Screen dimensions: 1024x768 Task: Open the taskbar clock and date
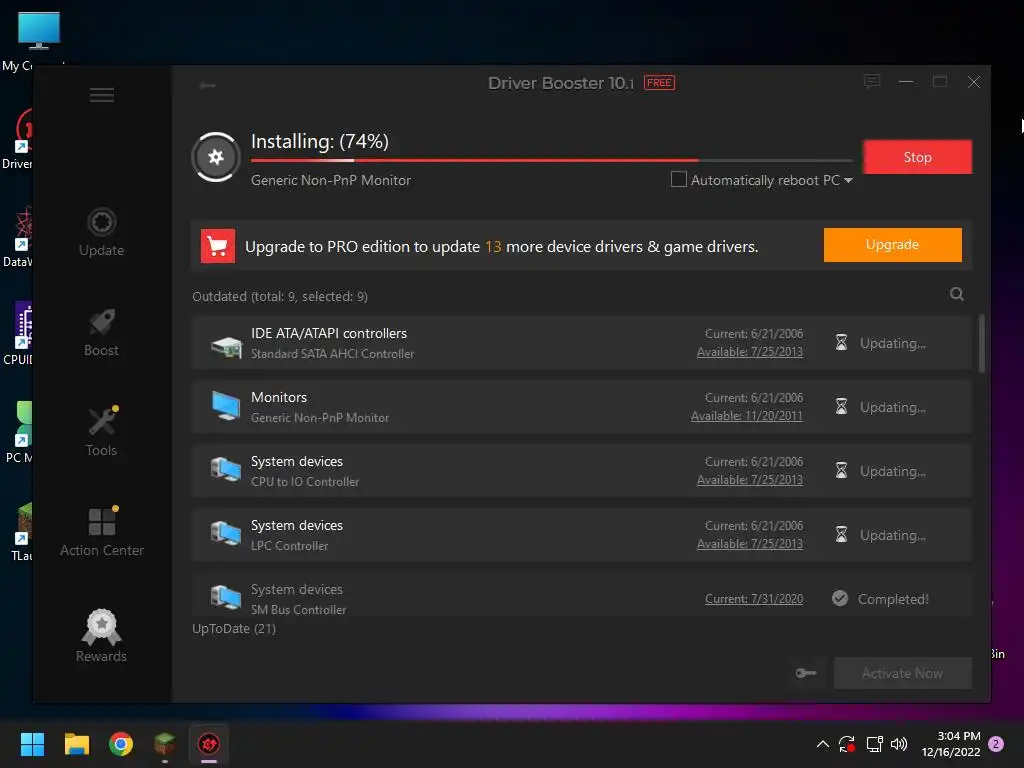coord(951,744)
